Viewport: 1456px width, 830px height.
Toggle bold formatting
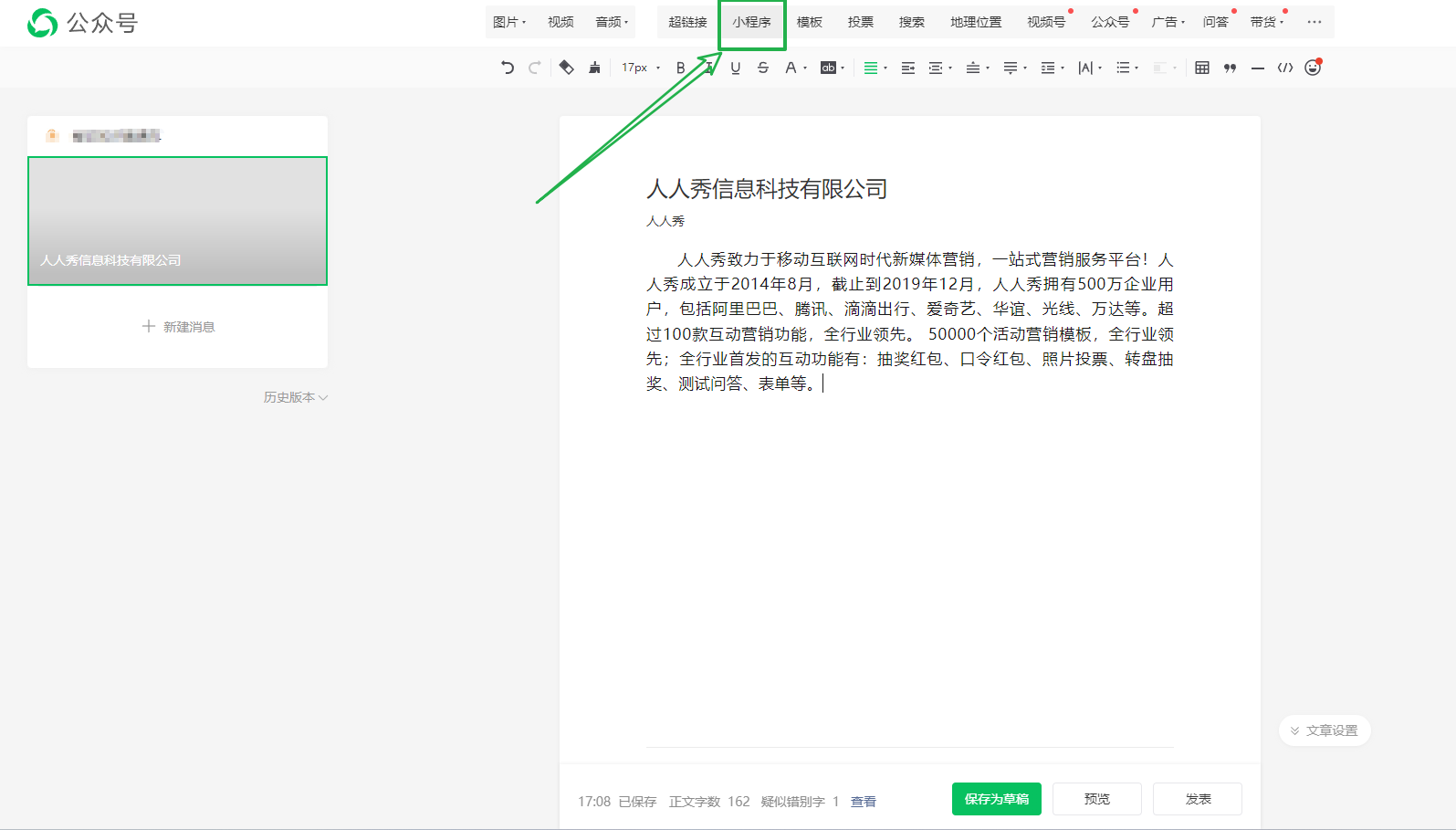coord(680,68)
